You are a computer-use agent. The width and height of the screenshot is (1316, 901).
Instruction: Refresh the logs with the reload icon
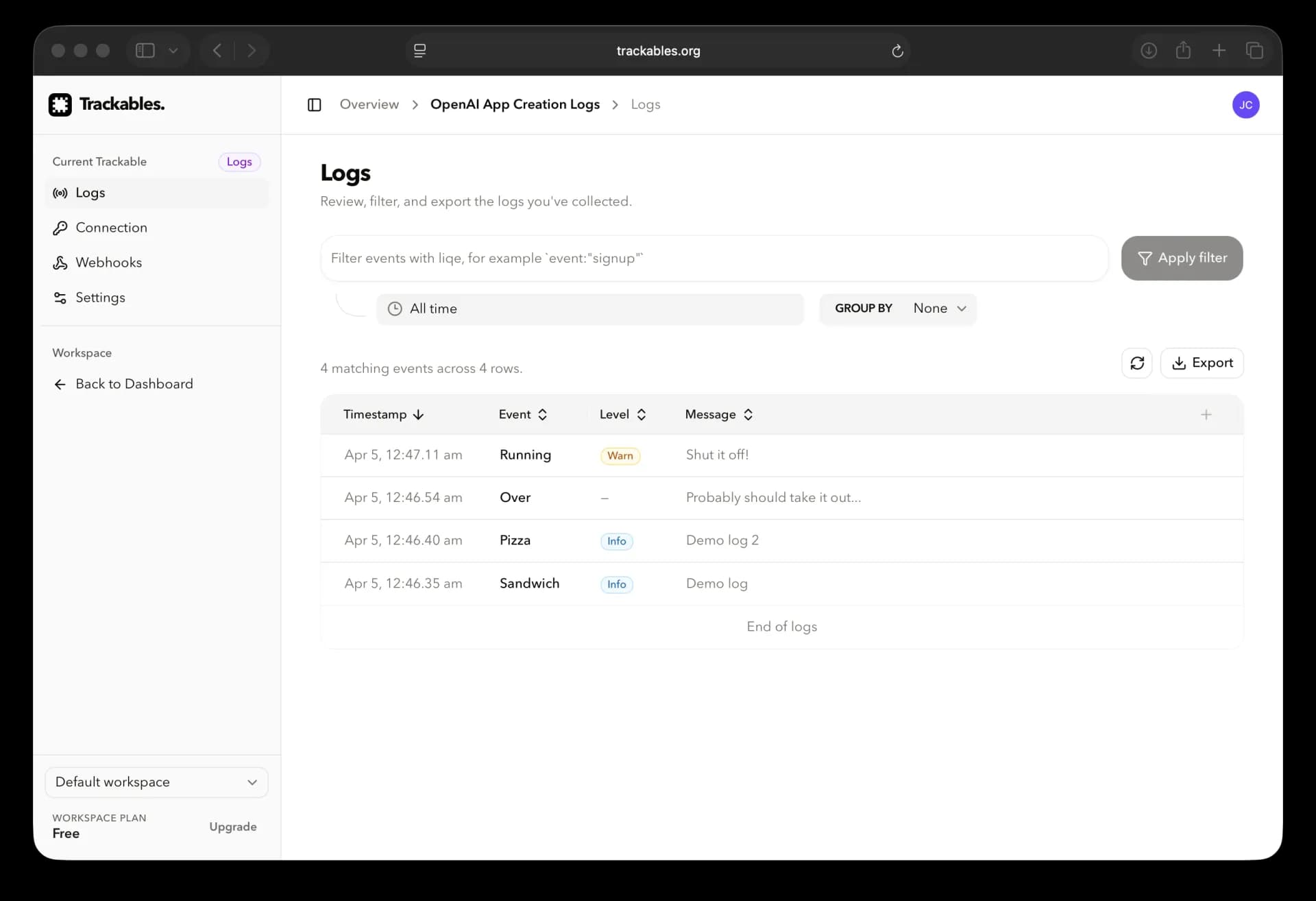click(1137, 363)
